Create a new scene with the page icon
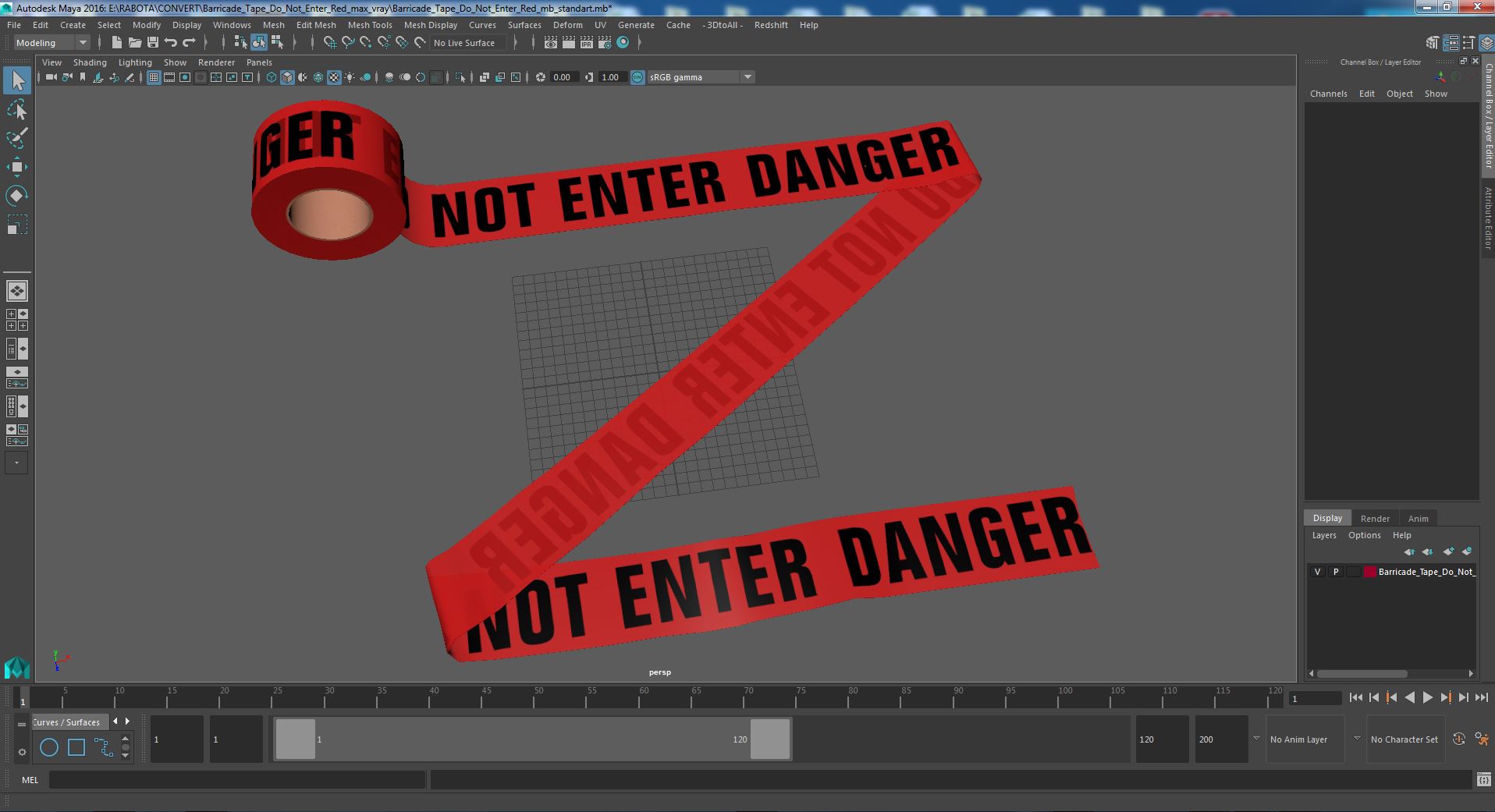Image resolution: width=1495 pixels, height=812 pixels. click(x=116, y=43)
